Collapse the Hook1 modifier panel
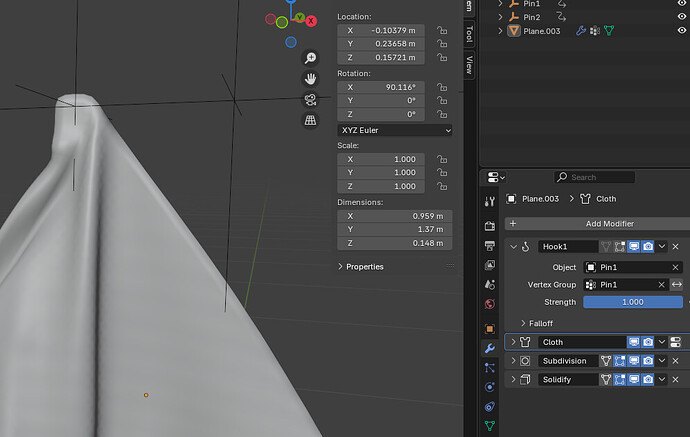Viewport: 690px width, 437px height. tap(513, 247)
